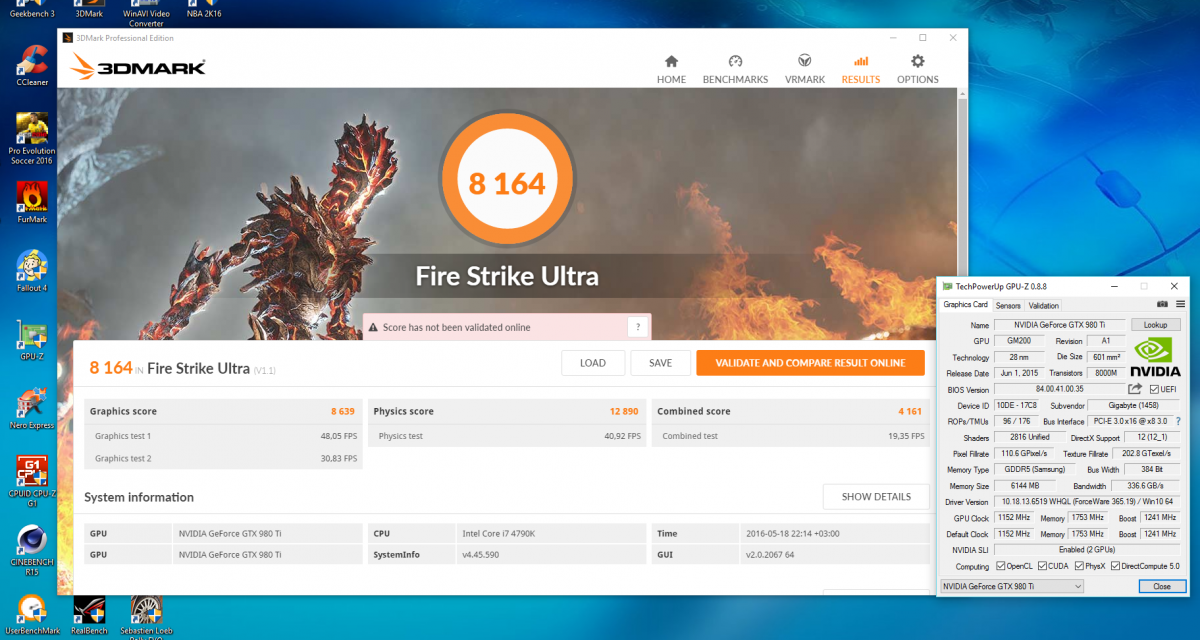The height and width of the screenshot is (640, 1200).
Task: Open the HOME section in 3DMark
Action: [x=671, y=69]
